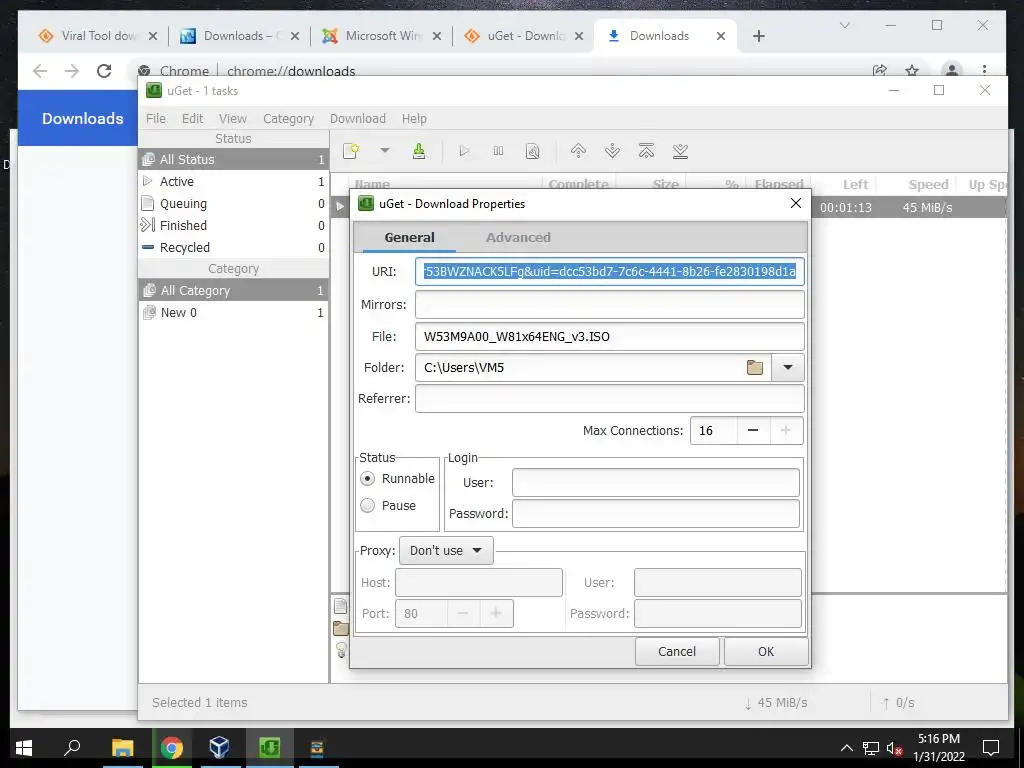
Task: Select the Finished status row
Action: pos(233,225)
